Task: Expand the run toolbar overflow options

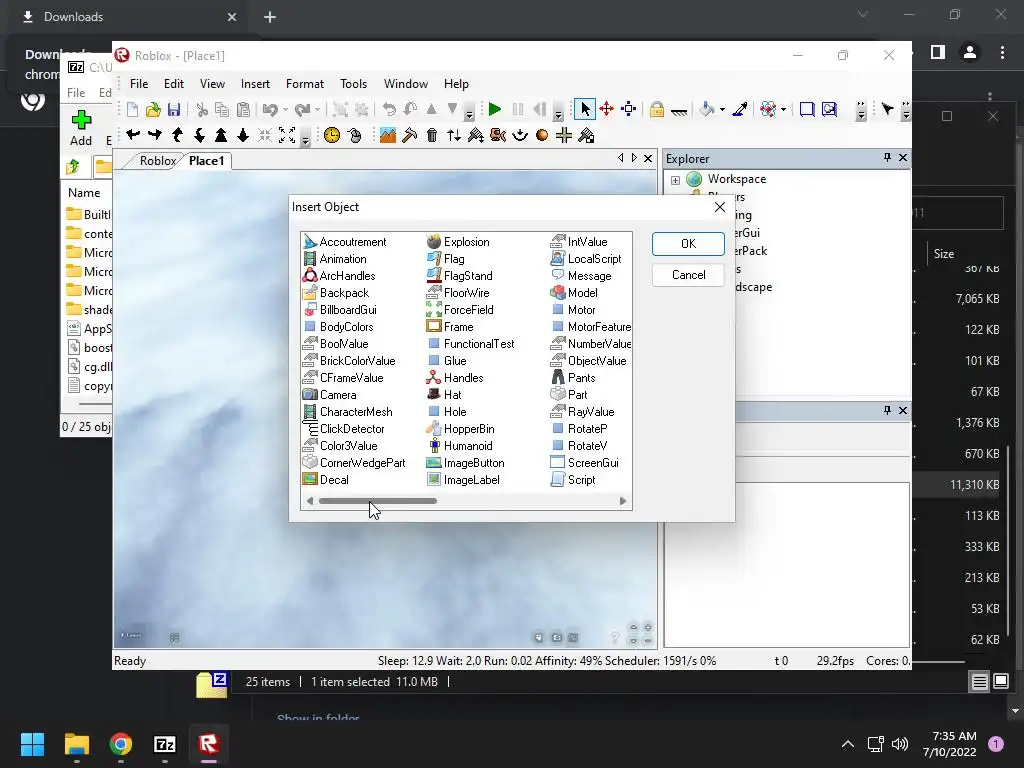Action: pos(558,113)
